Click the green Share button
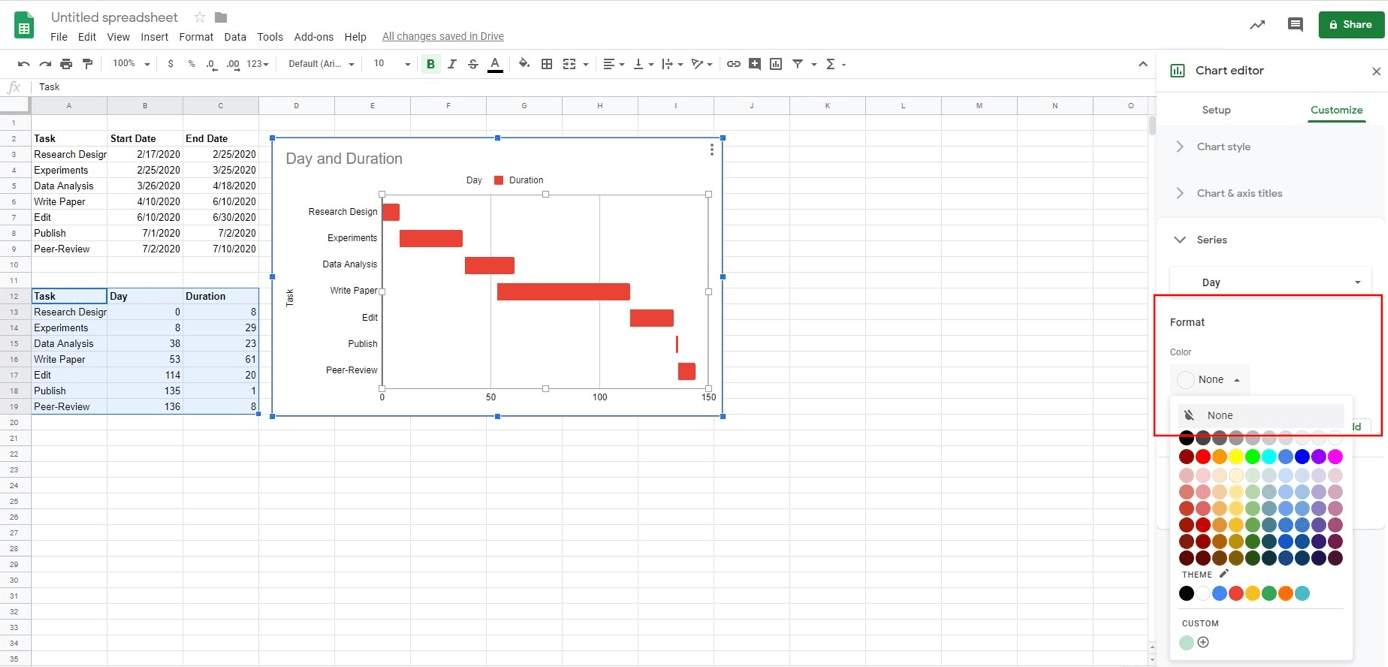 tap(1351, 24)
